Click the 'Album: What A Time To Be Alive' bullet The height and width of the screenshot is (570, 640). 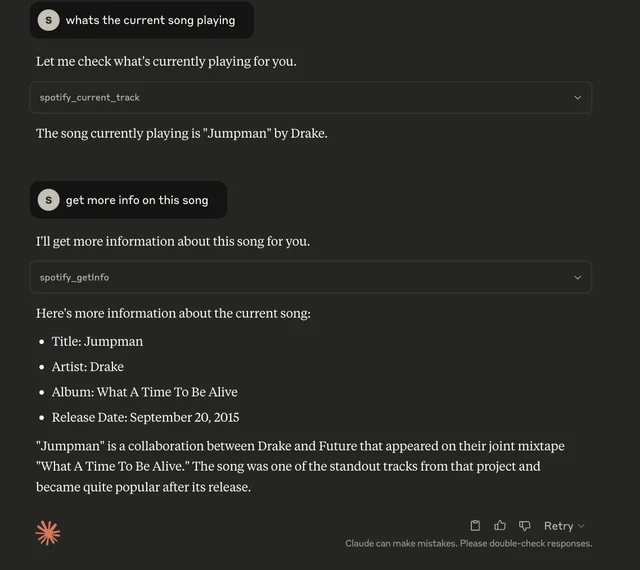pyautogui.click(x=144, y=392)
